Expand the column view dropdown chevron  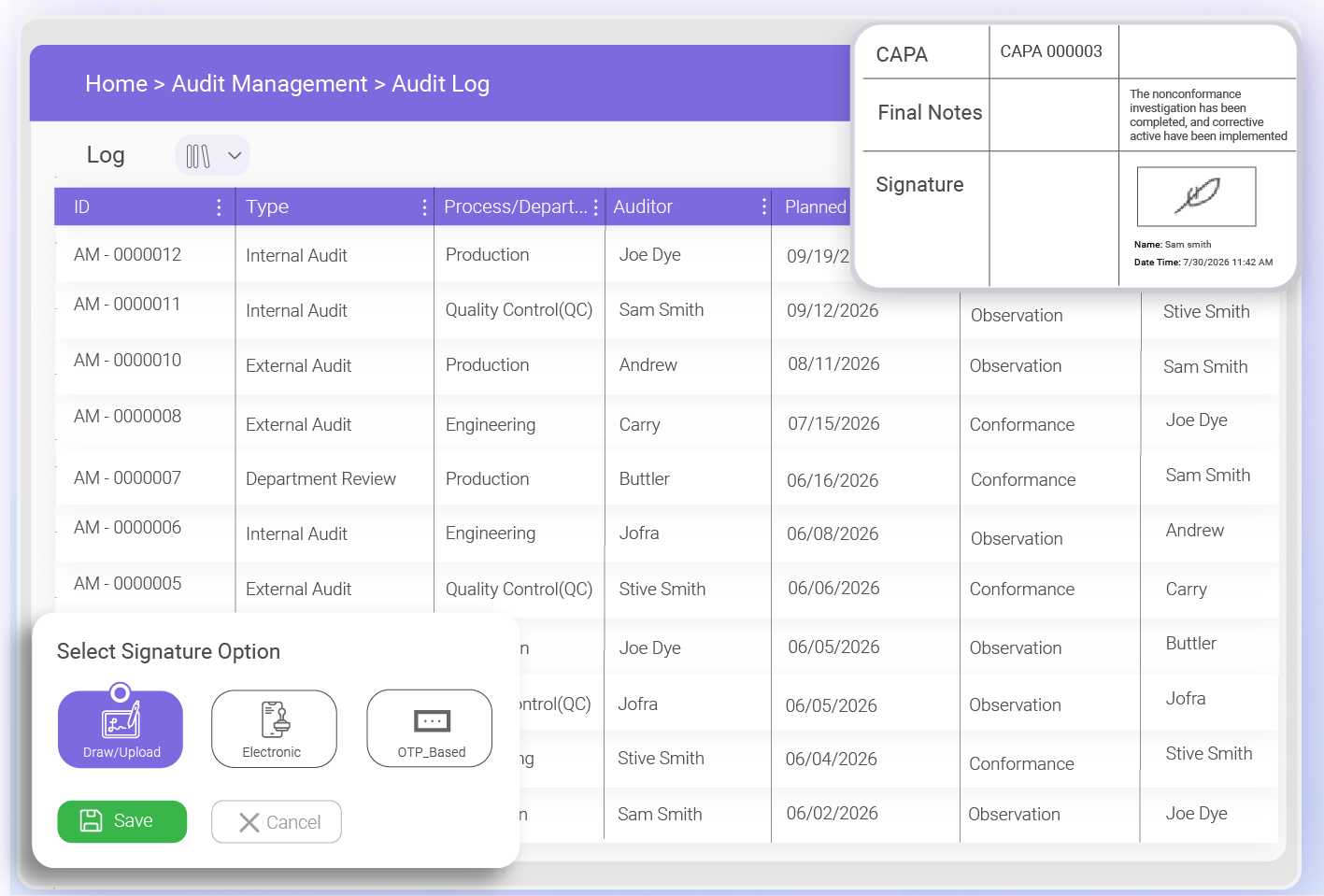click(x=235, y=156)
